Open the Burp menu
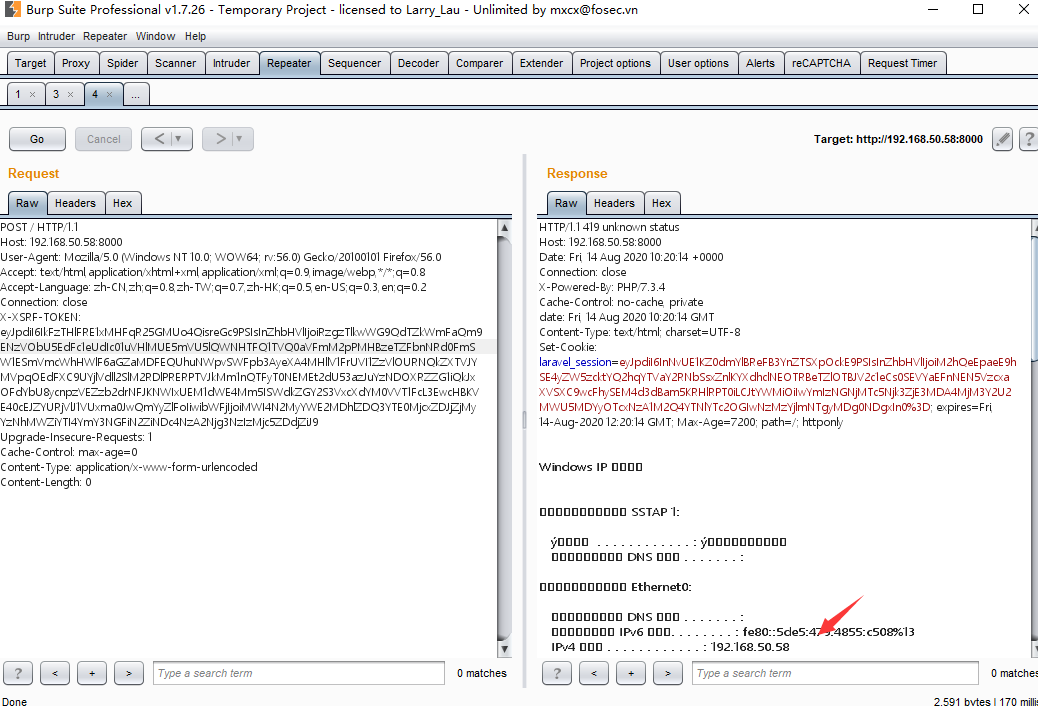 point(19,36)
